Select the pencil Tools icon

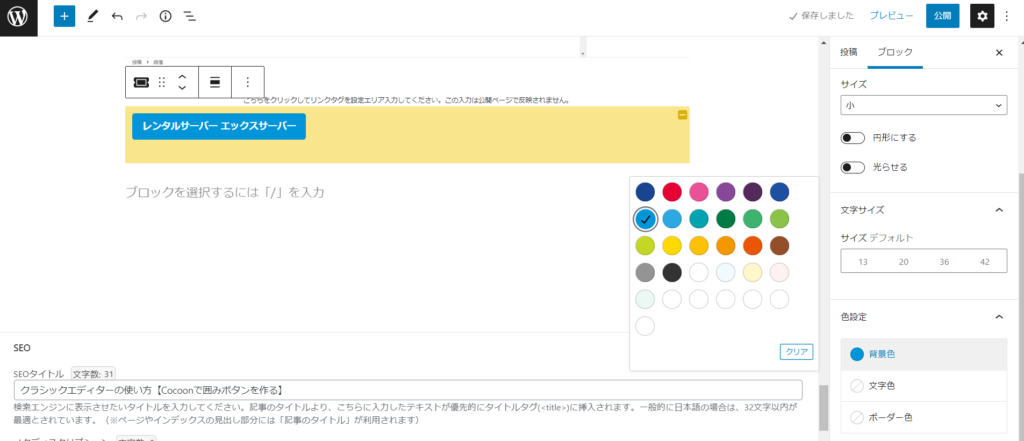[91, 16]
